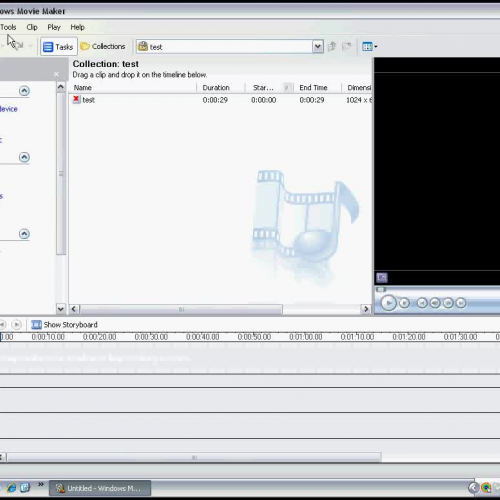
Task: Close the Movie Tasks pane
Action: point(56,74)
